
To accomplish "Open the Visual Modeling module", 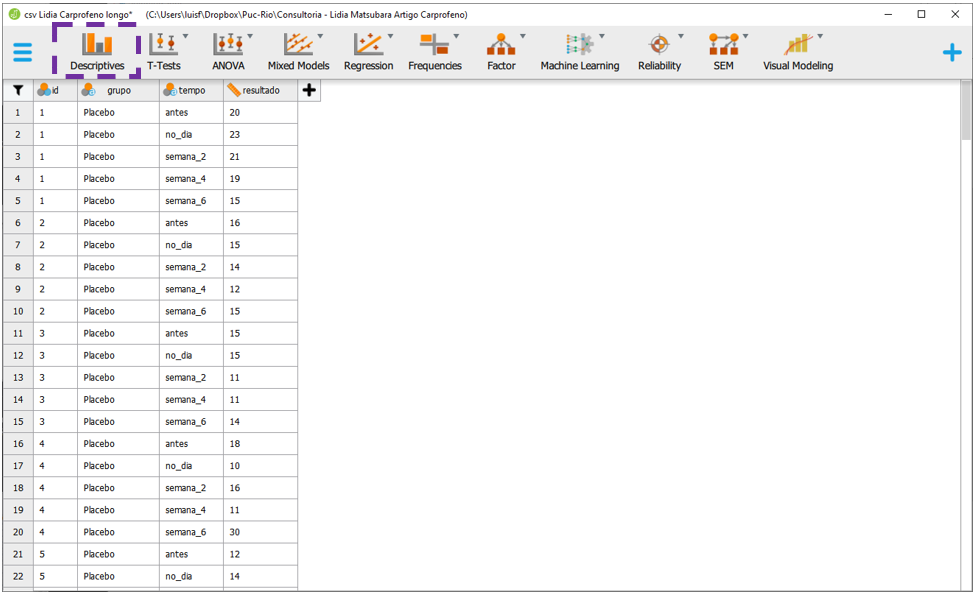I will (x=797, y=52).
